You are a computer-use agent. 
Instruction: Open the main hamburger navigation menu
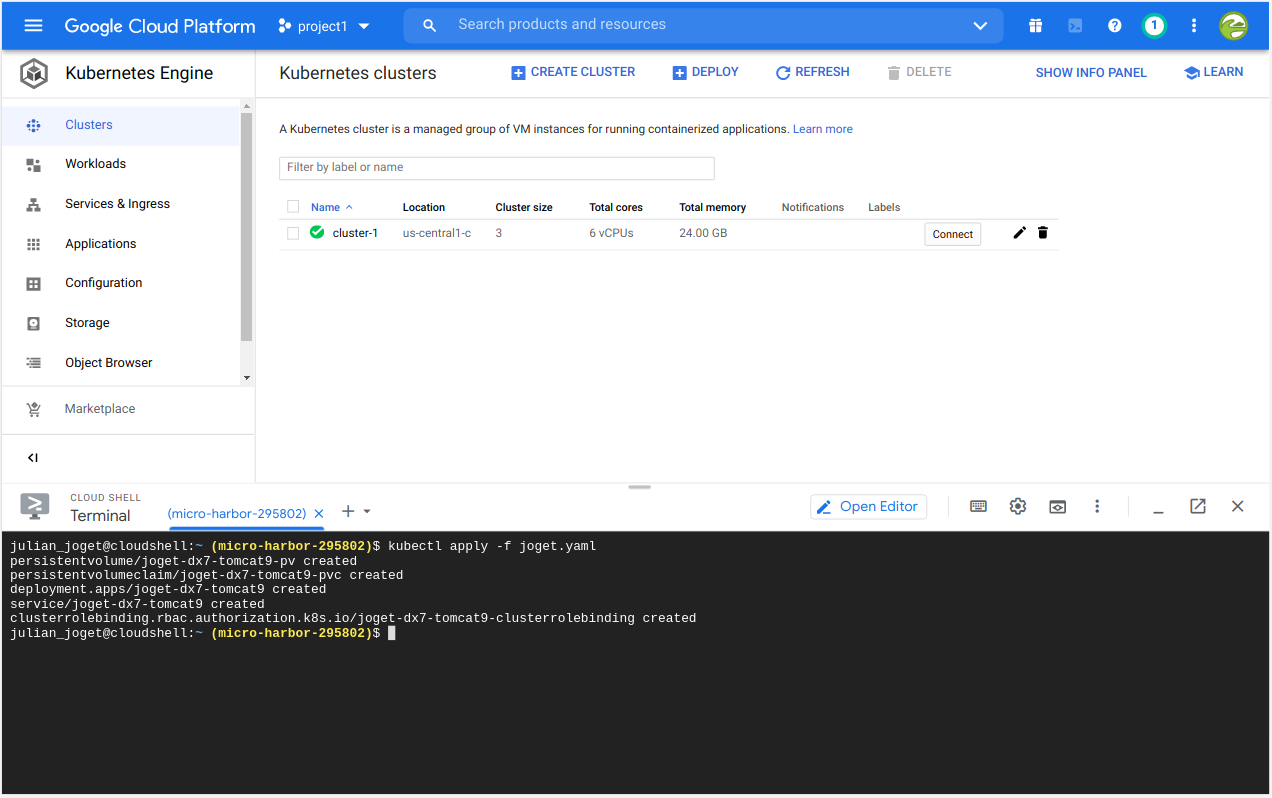(x=33, y=26)
